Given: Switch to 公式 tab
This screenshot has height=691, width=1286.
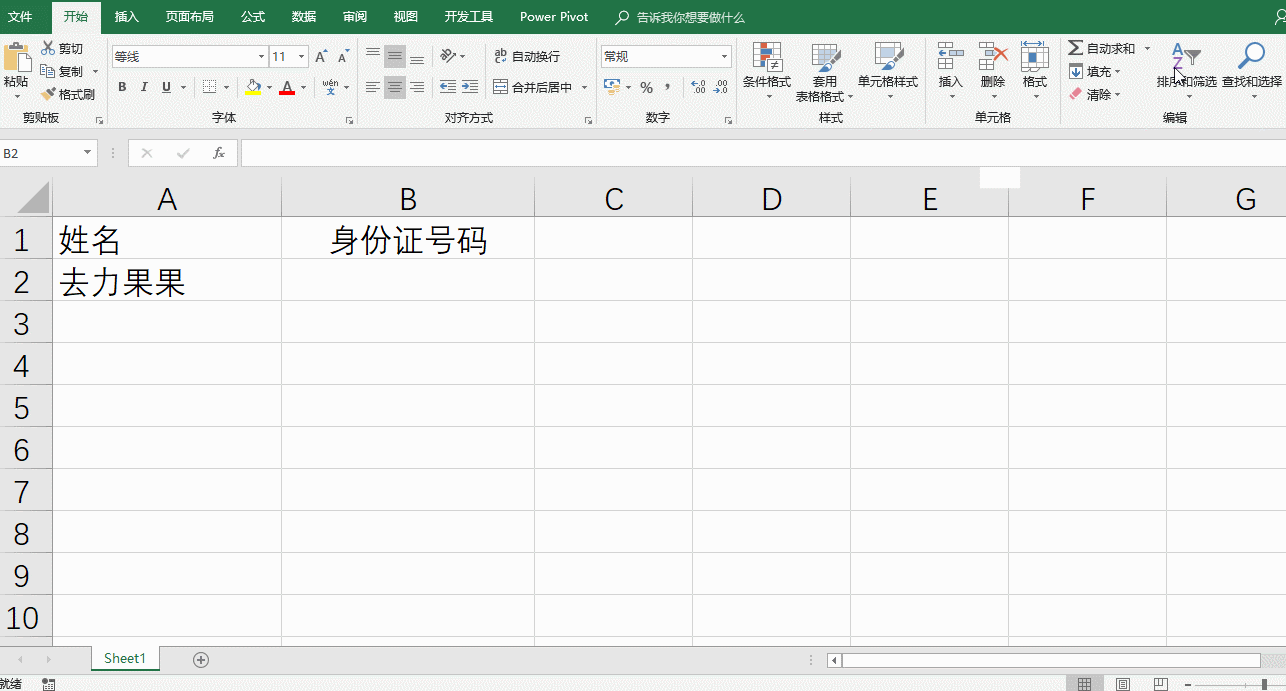Looking at the screenshot, I should tap(253, 17).
